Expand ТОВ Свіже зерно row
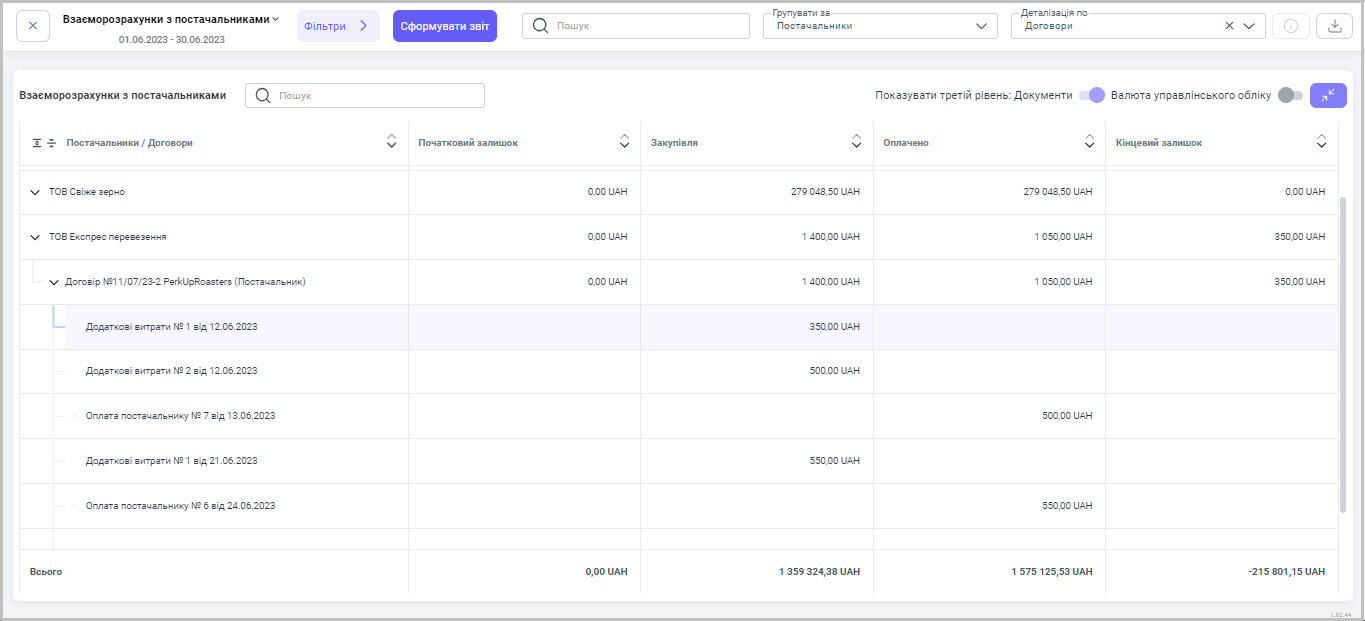The height and width of the screenshot is (621, 1365). (x=35, y=192)
